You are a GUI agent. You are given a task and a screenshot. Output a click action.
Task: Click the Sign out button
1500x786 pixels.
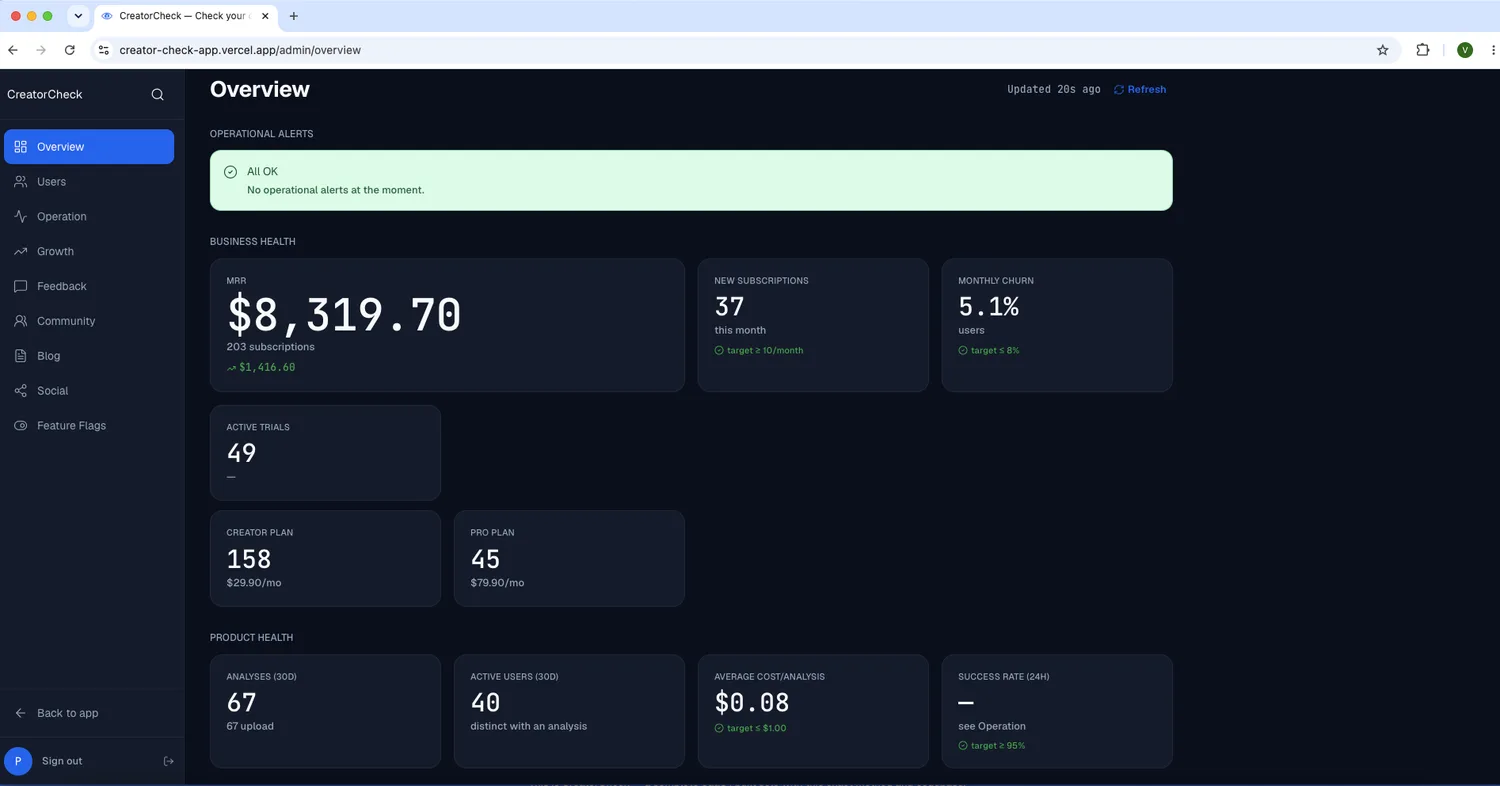click(x=62, y=761)
